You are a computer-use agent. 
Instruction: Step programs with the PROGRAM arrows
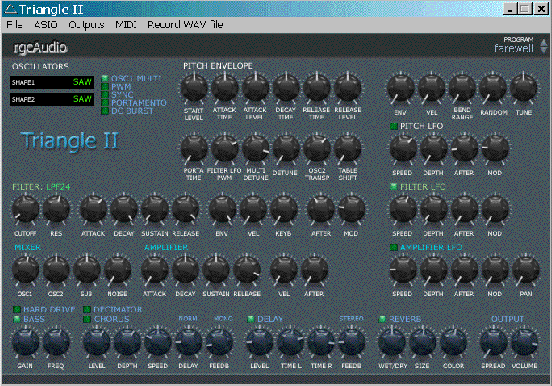point(544,46)
